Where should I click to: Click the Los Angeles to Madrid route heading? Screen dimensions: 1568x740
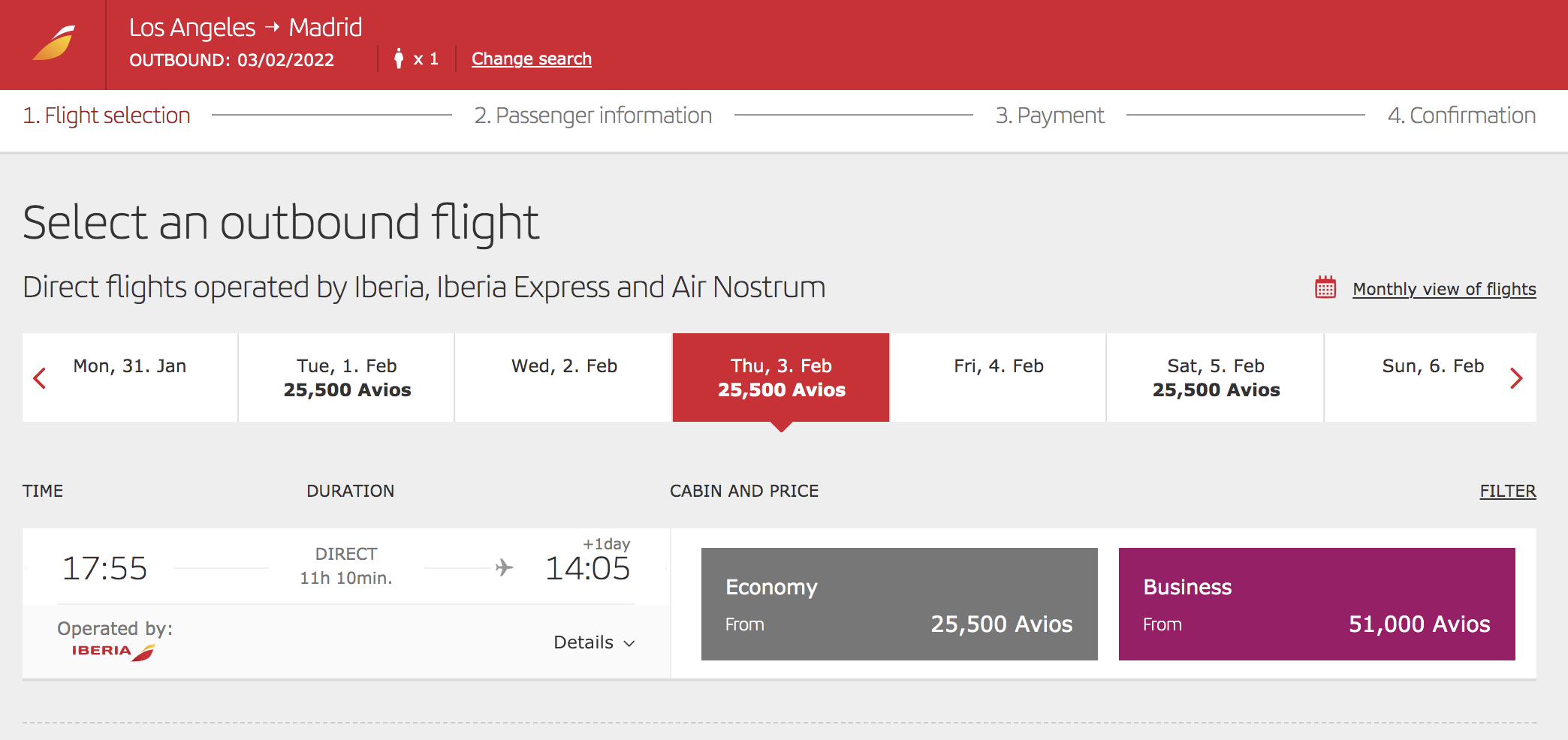pyautogui.click(x=246, y=27)
